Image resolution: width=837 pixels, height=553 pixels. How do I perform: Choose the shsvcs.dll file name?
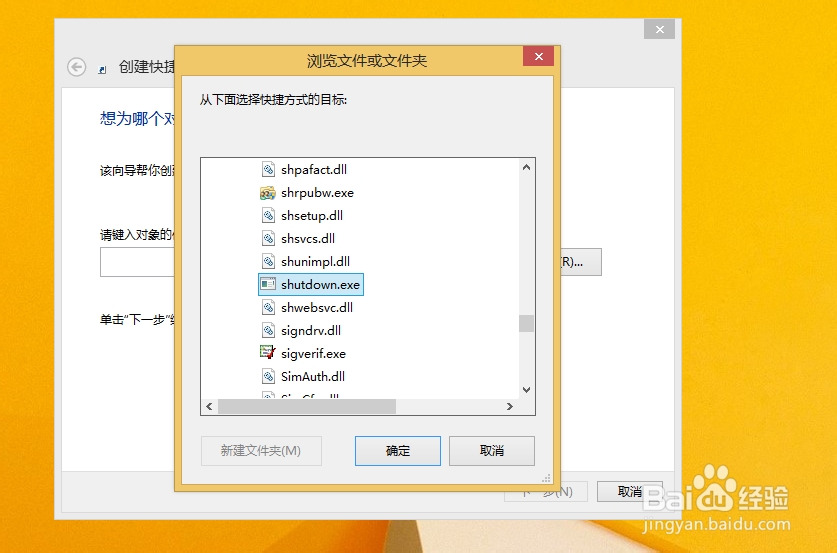pyautogui.click(x=308, y=239)
